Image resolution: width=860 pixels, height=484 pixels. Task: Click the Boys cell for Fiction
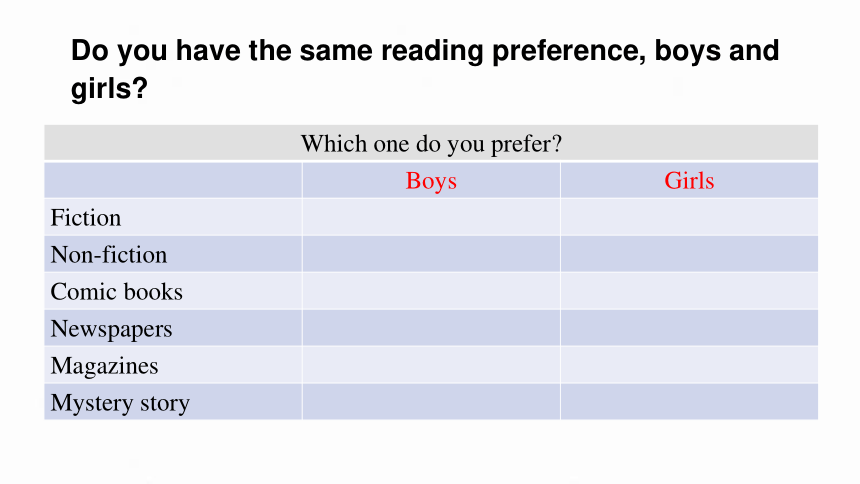(431, 217)
